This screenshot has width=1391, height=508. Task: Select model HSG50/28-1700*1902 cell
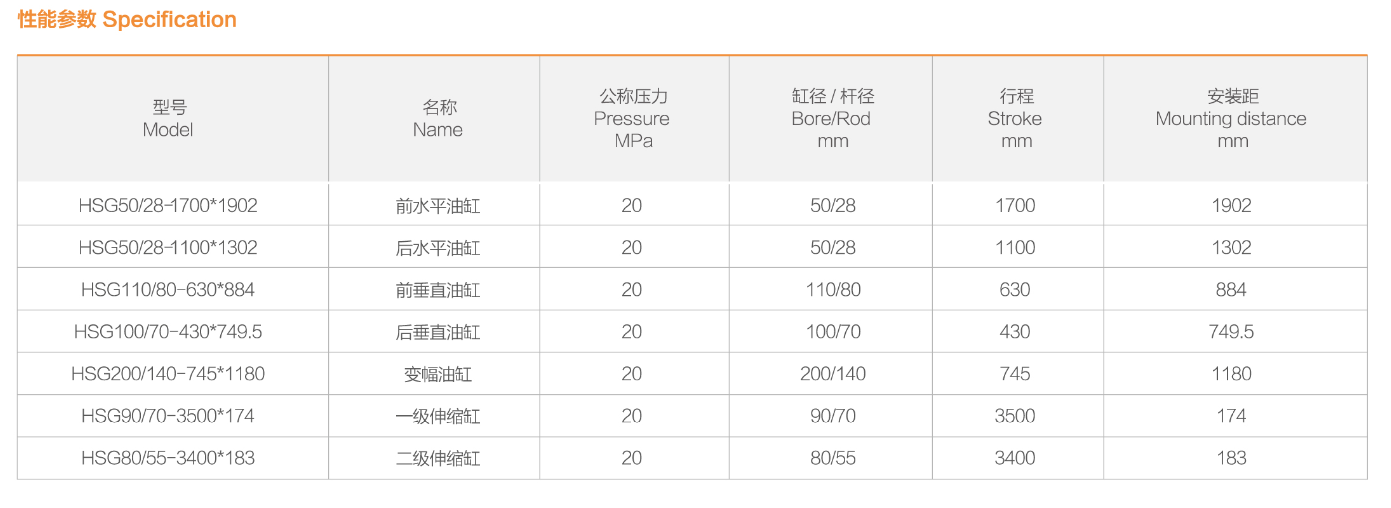point(168,206)
